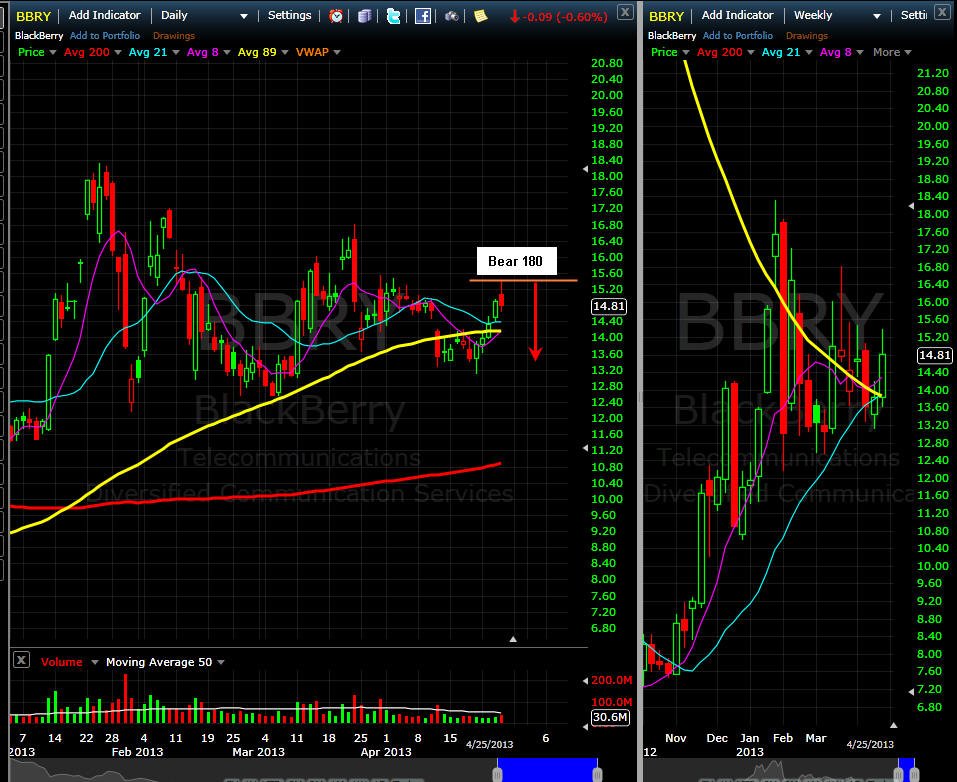Click the BBRY ticker symbol in the daily chart

[x=33, y=16]
